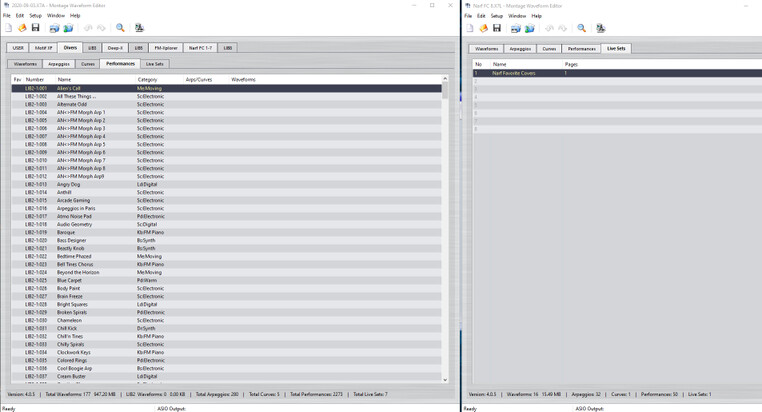Open the Deep-X library tab
The width and height of the screenshot is (762, 412).
pyautogui.click(x=115, y=48)
